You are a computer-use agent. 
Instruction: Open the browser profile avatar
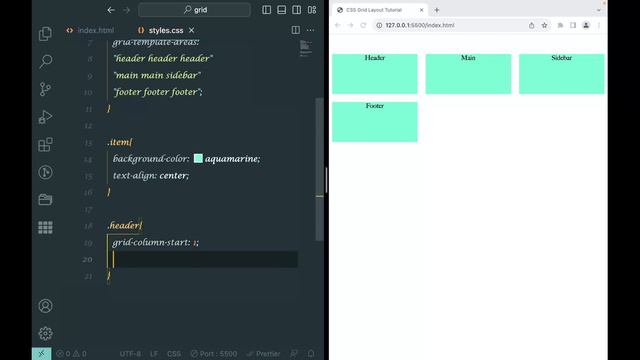(586, 25)
